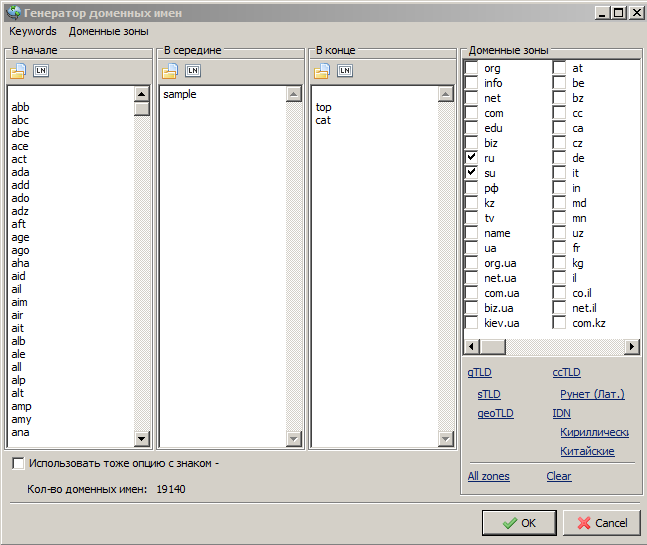647x545 pixels.
Task: Click scrollbar thumb in В начале list
Action: click(142, 109)
